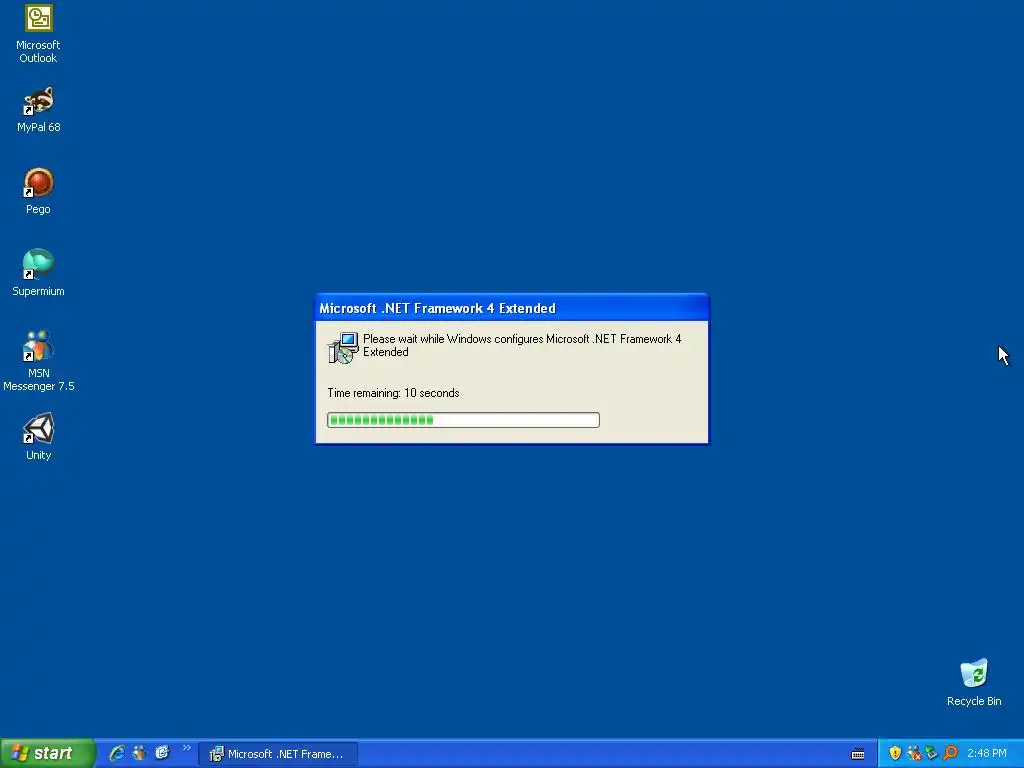Open Microsoft Outlook desktop icon
The image size is (1024, 768).
click(39, 34)
